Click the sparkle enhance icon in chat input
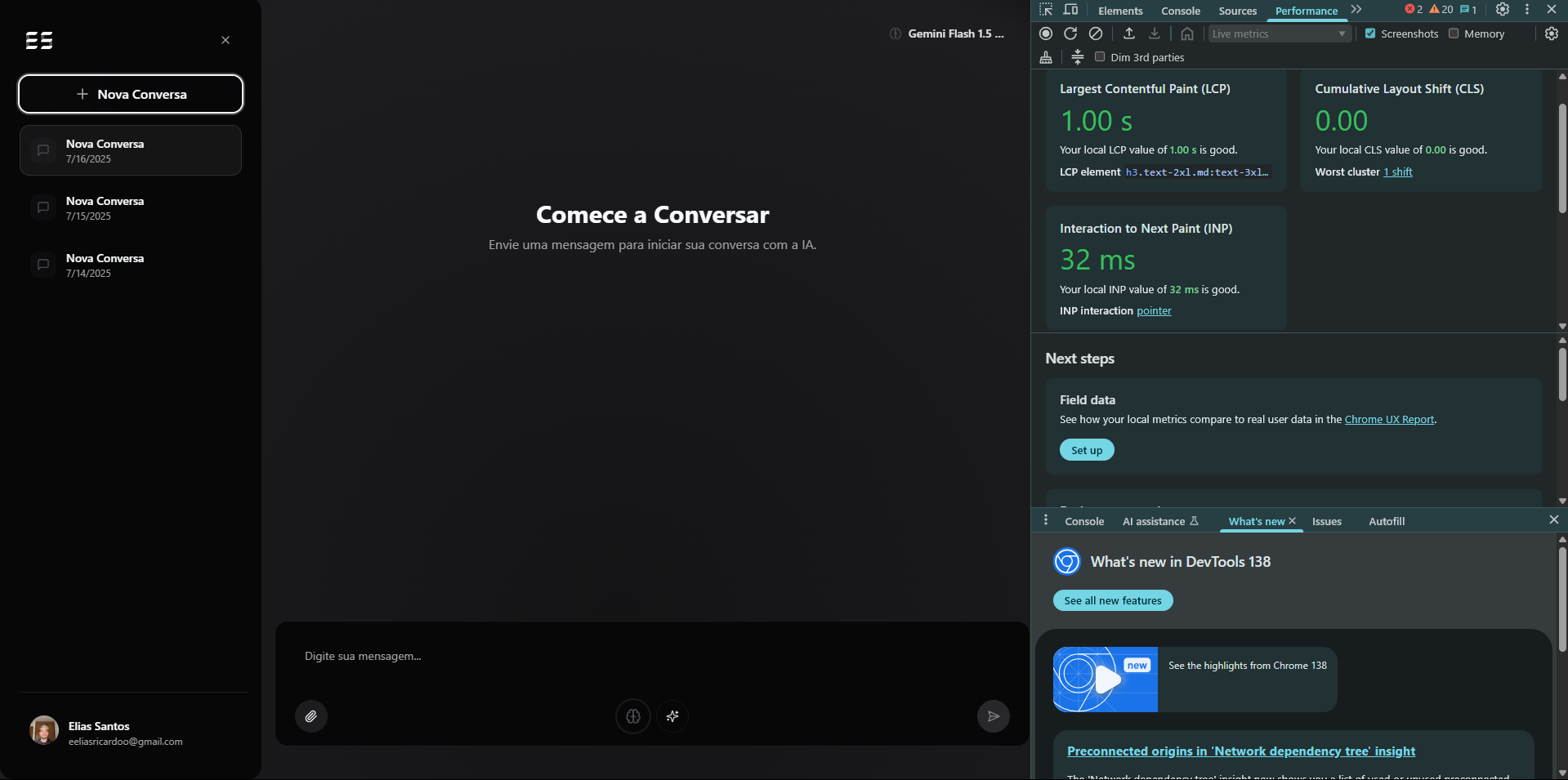This screenshot has height=780, width=1568. pos(672,716)
